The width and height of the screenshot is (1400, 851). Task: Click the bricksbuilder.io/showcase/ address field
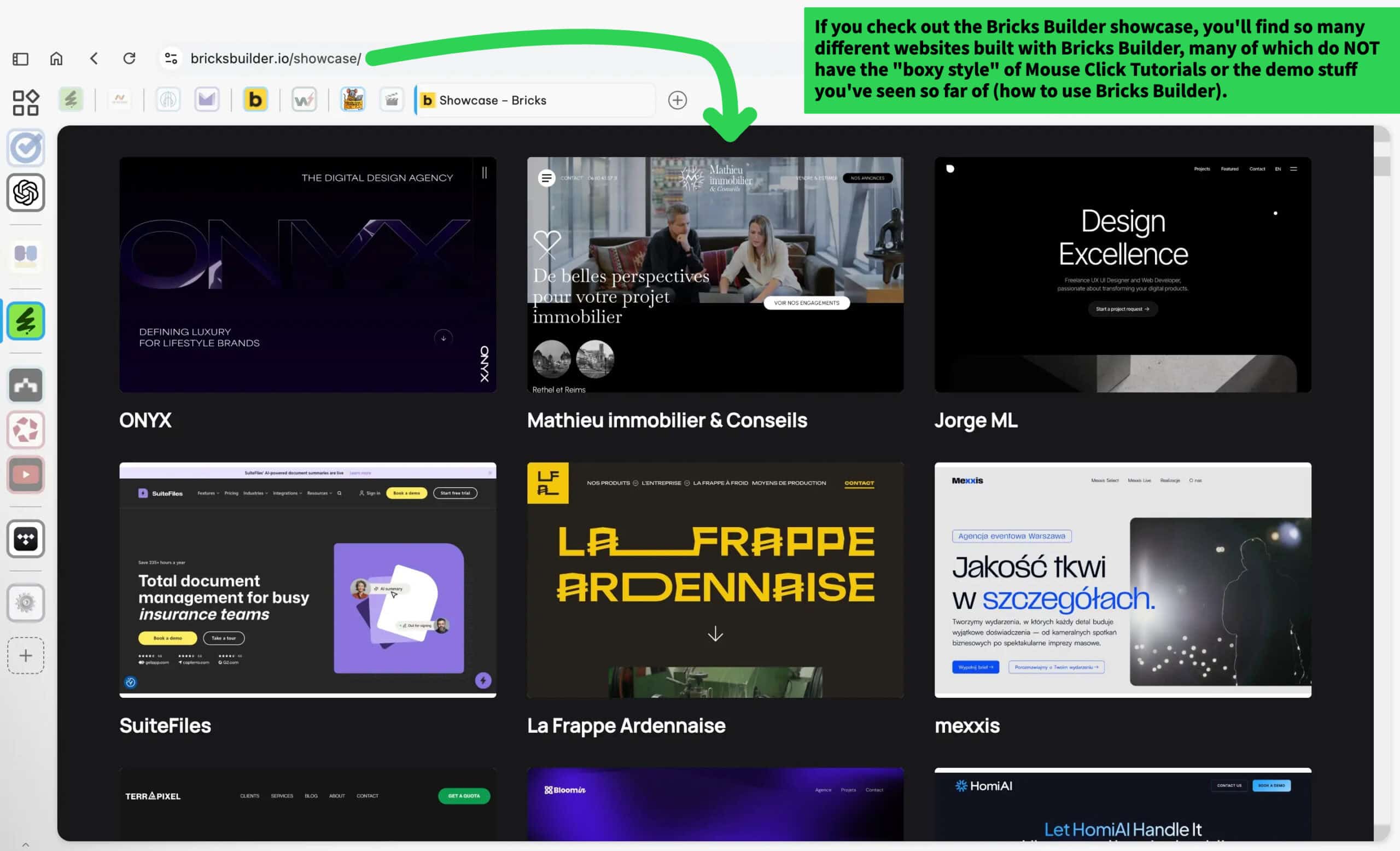pos(276,59)
